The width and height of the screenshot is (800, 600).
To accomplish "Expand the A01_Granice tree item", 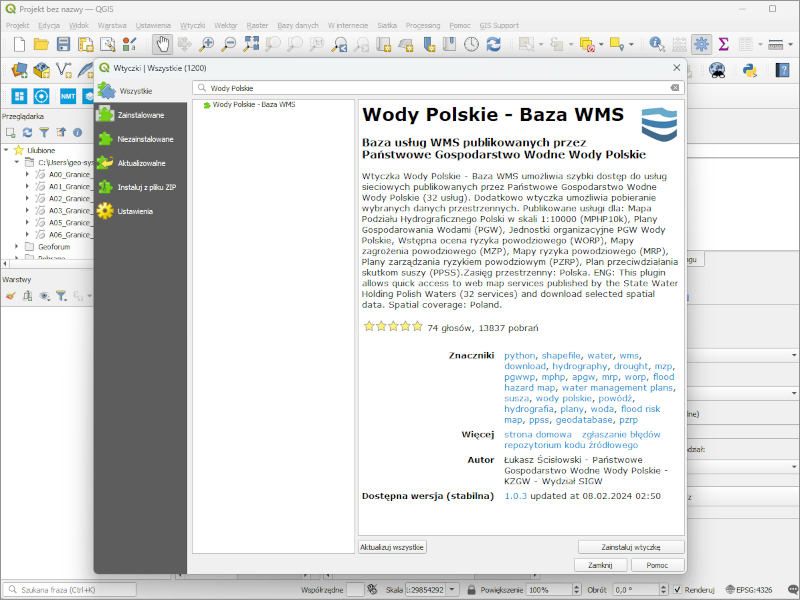I will click(27, 186).
